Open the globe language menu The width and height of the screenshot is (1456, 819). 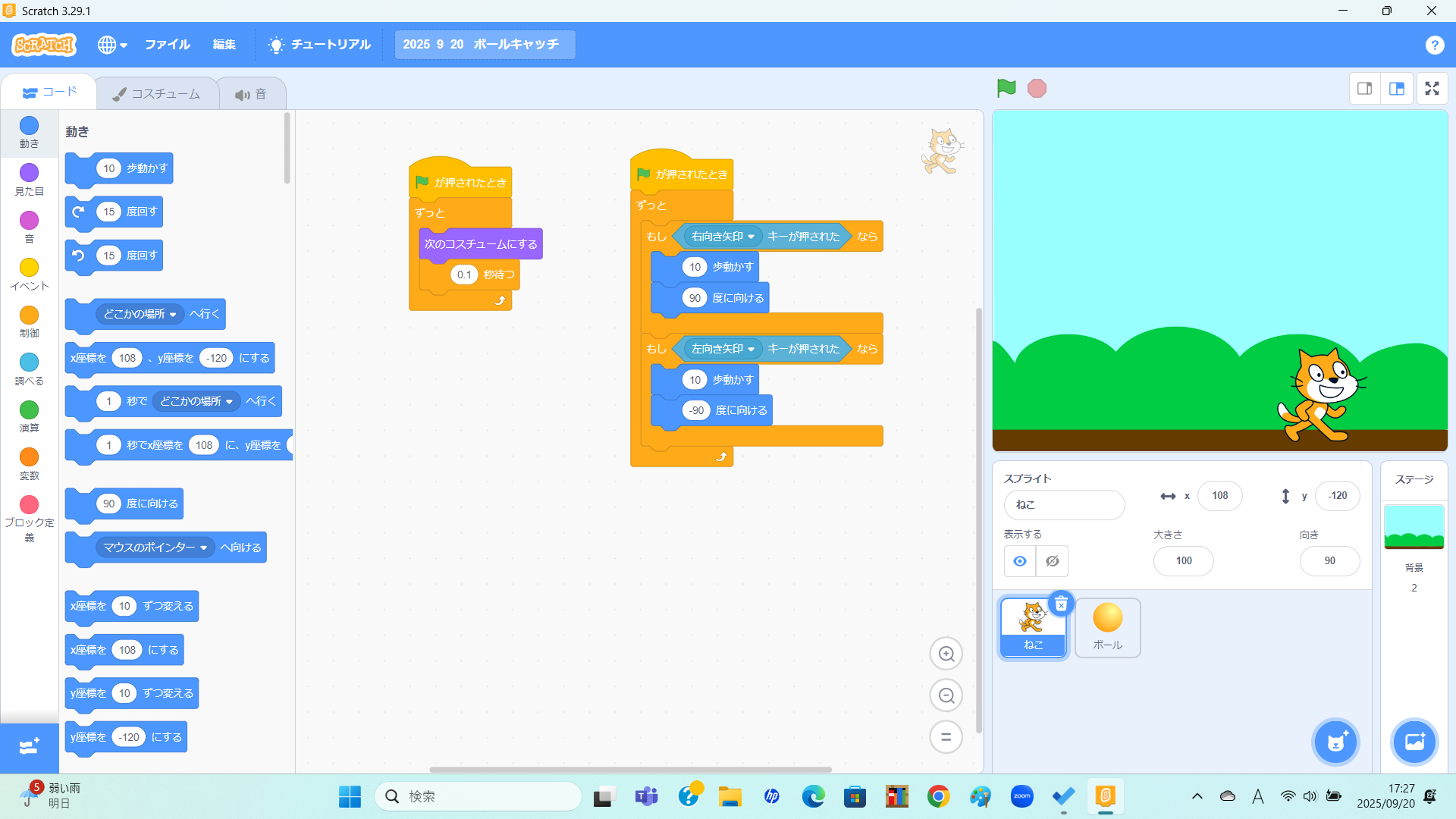click(x=111, y=45)
